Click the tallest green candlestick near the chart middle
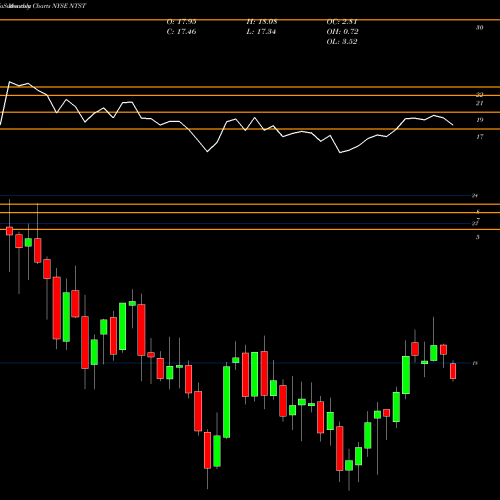500x500 pixels. coord(227,402)
